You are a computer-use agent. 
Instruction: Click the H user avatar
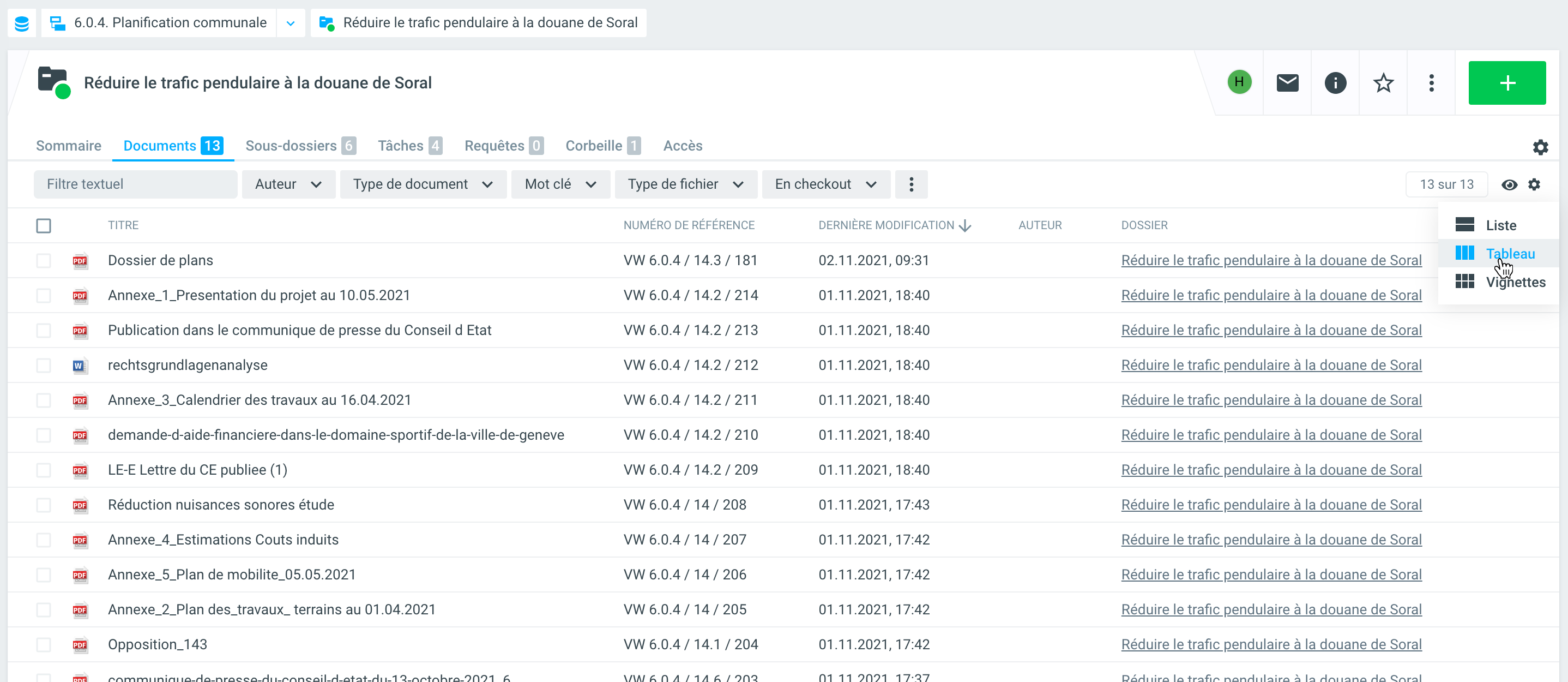pyautogui.click(x=1239, y=82)
